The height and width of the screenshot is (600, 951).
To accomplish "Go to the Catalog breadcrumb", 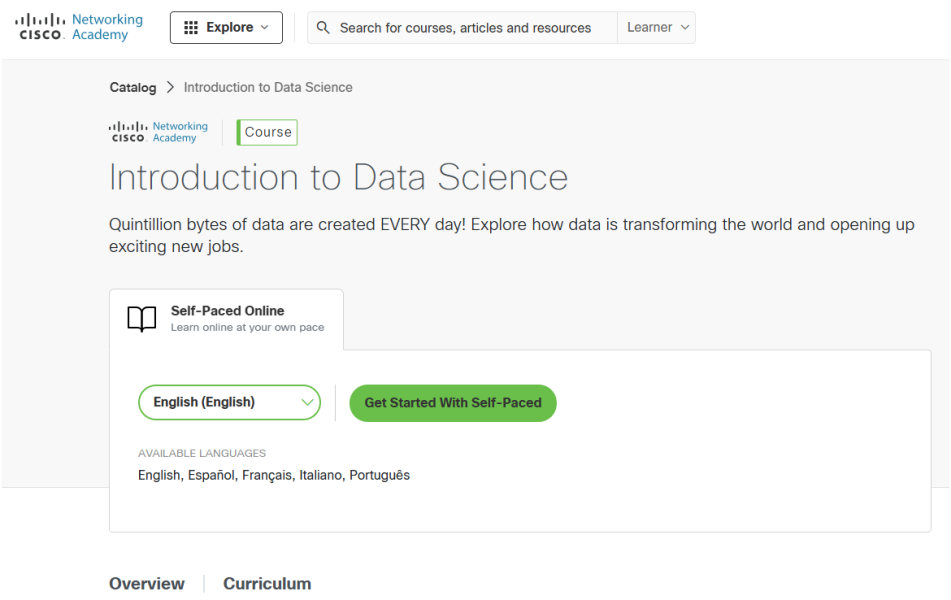I will [133, 87].
